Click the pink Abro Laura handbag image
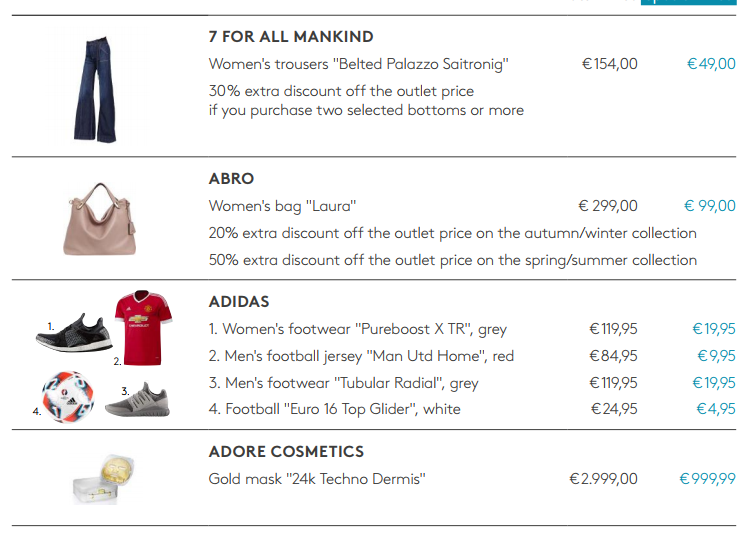Viewport: 748px width, 534px height. pos(105,218)
